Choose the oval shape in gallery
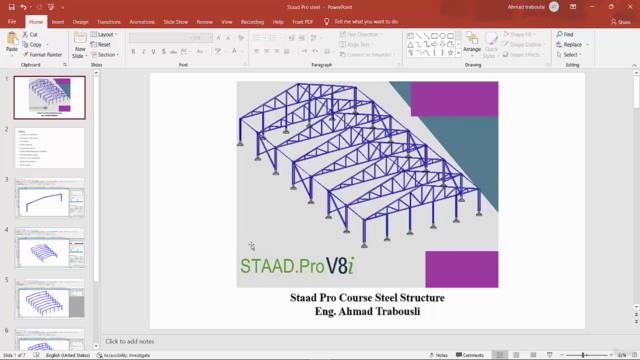Screen dimensions: 640x360 coord(442,36)
